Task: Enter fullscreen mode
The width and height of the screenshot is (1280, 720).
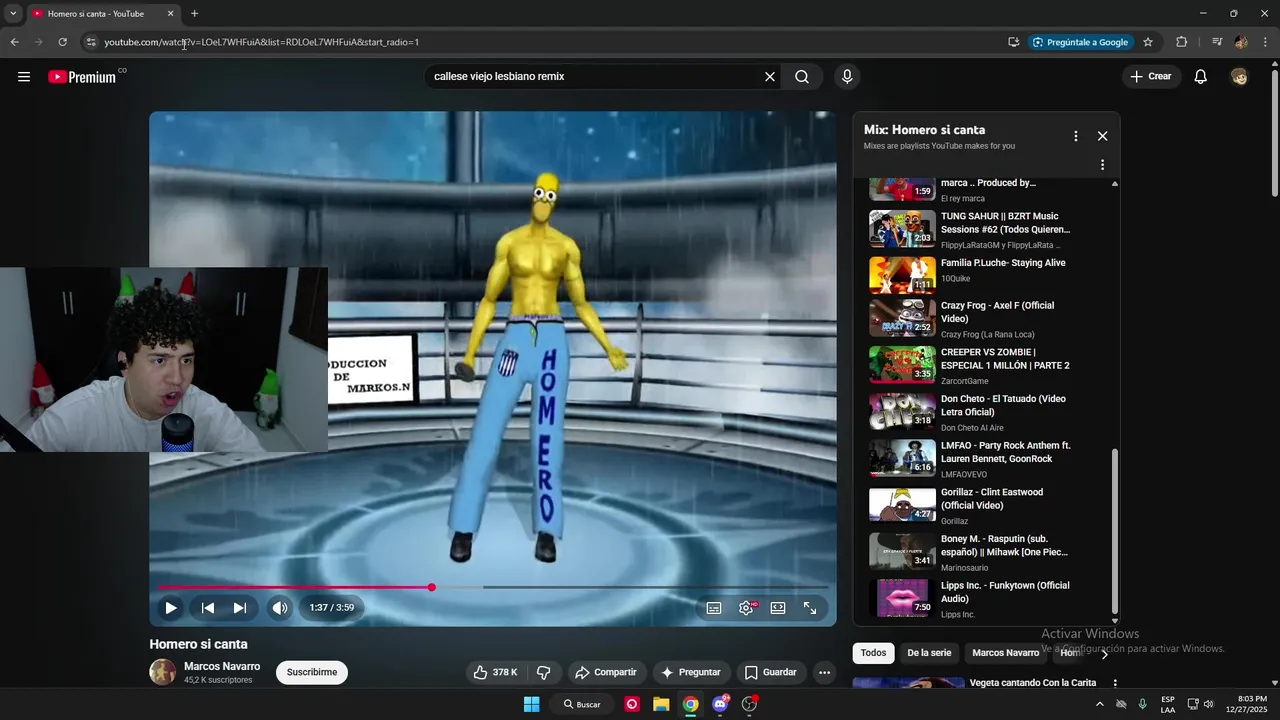Action: click(x=810, y=608)
